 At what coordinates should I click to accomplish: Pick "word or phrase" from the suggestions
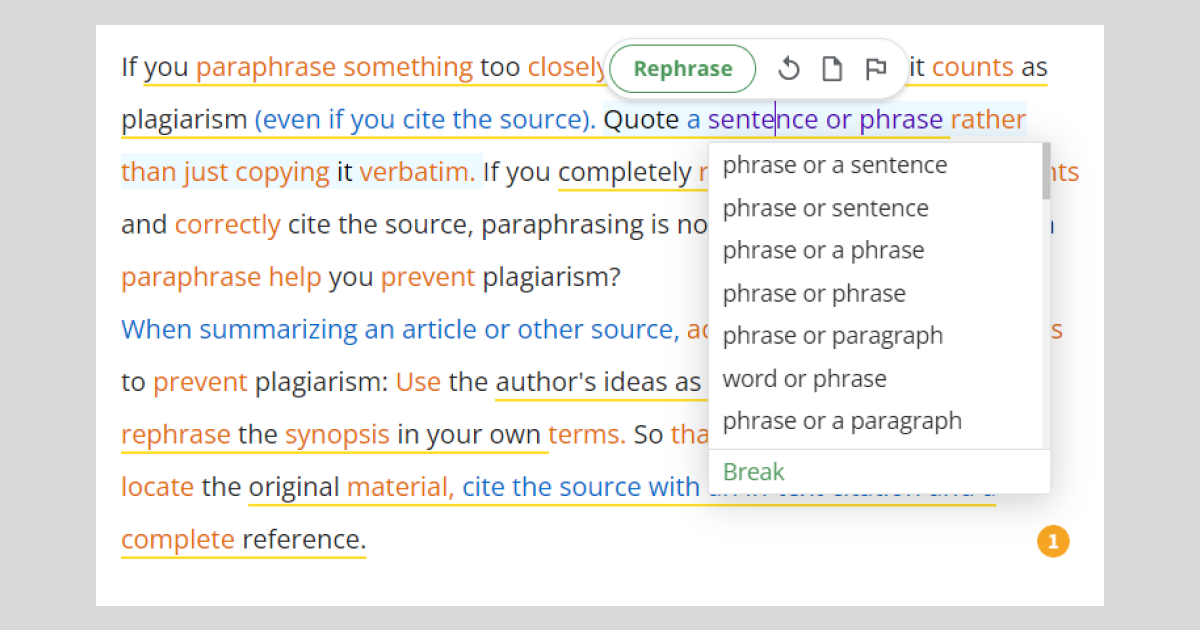[x=804, y=379]
